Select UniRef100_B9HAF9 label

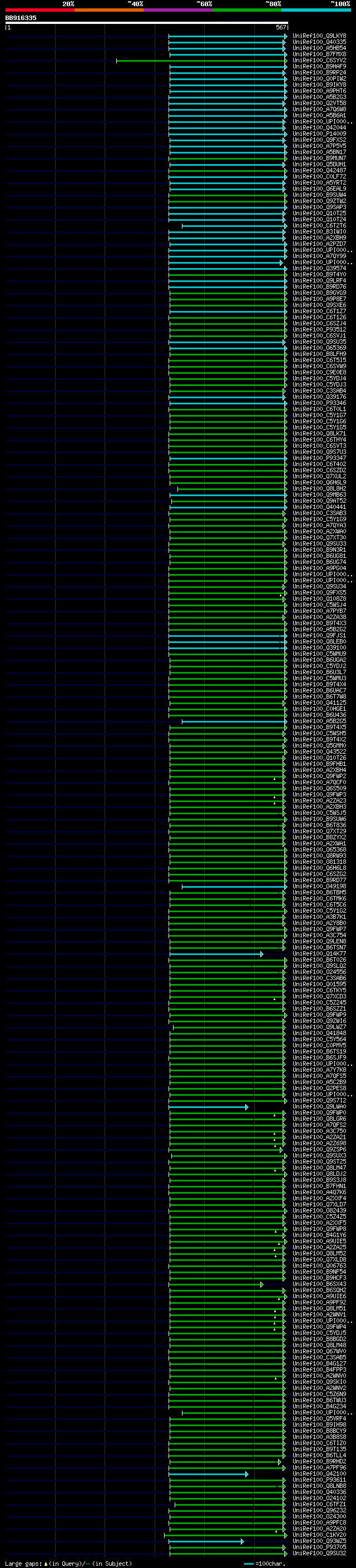[x=319, y=66]
